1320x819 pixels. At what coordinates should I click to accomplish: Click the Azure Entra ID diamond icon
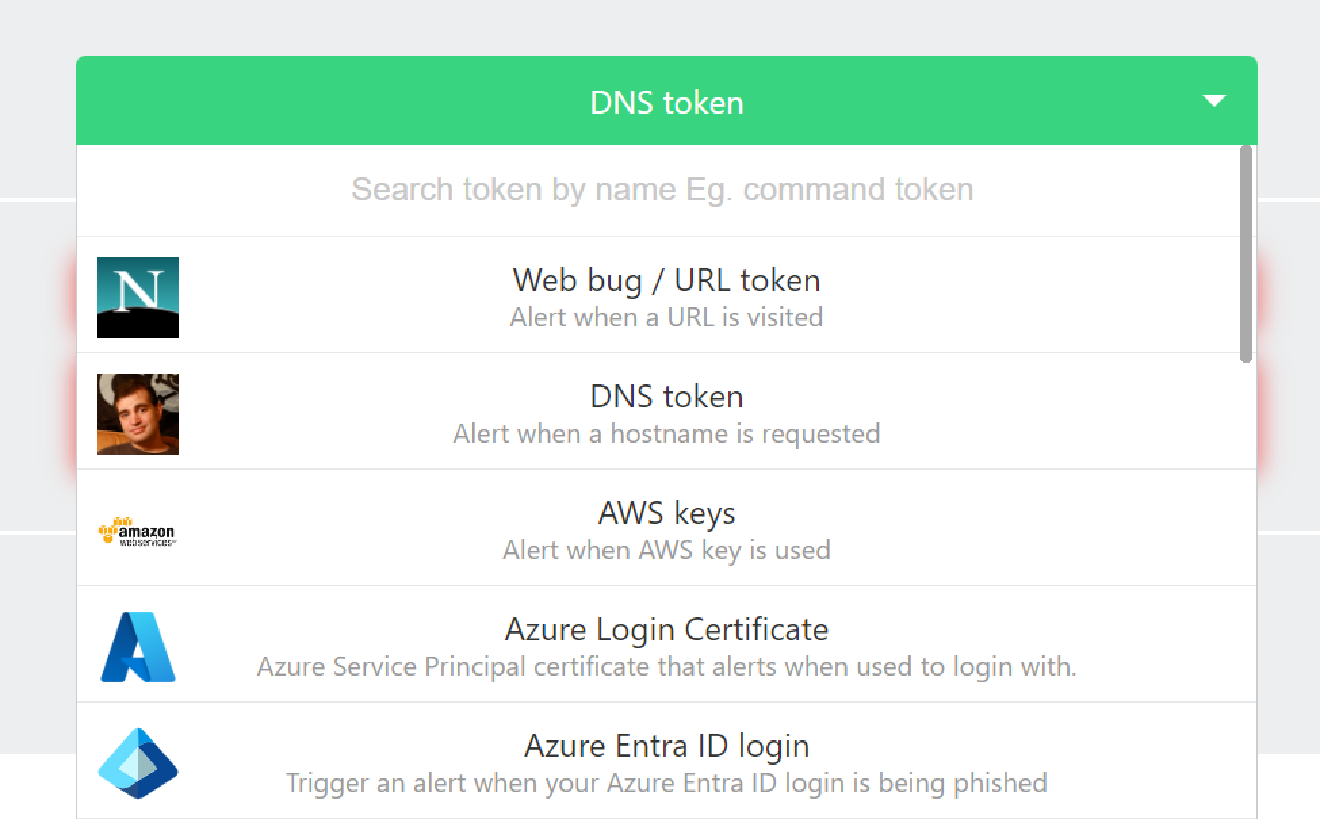137,763
